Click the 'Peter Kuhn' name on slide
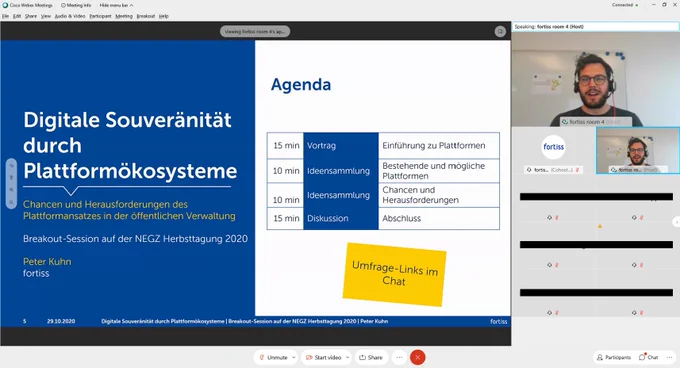 (47, 262)
